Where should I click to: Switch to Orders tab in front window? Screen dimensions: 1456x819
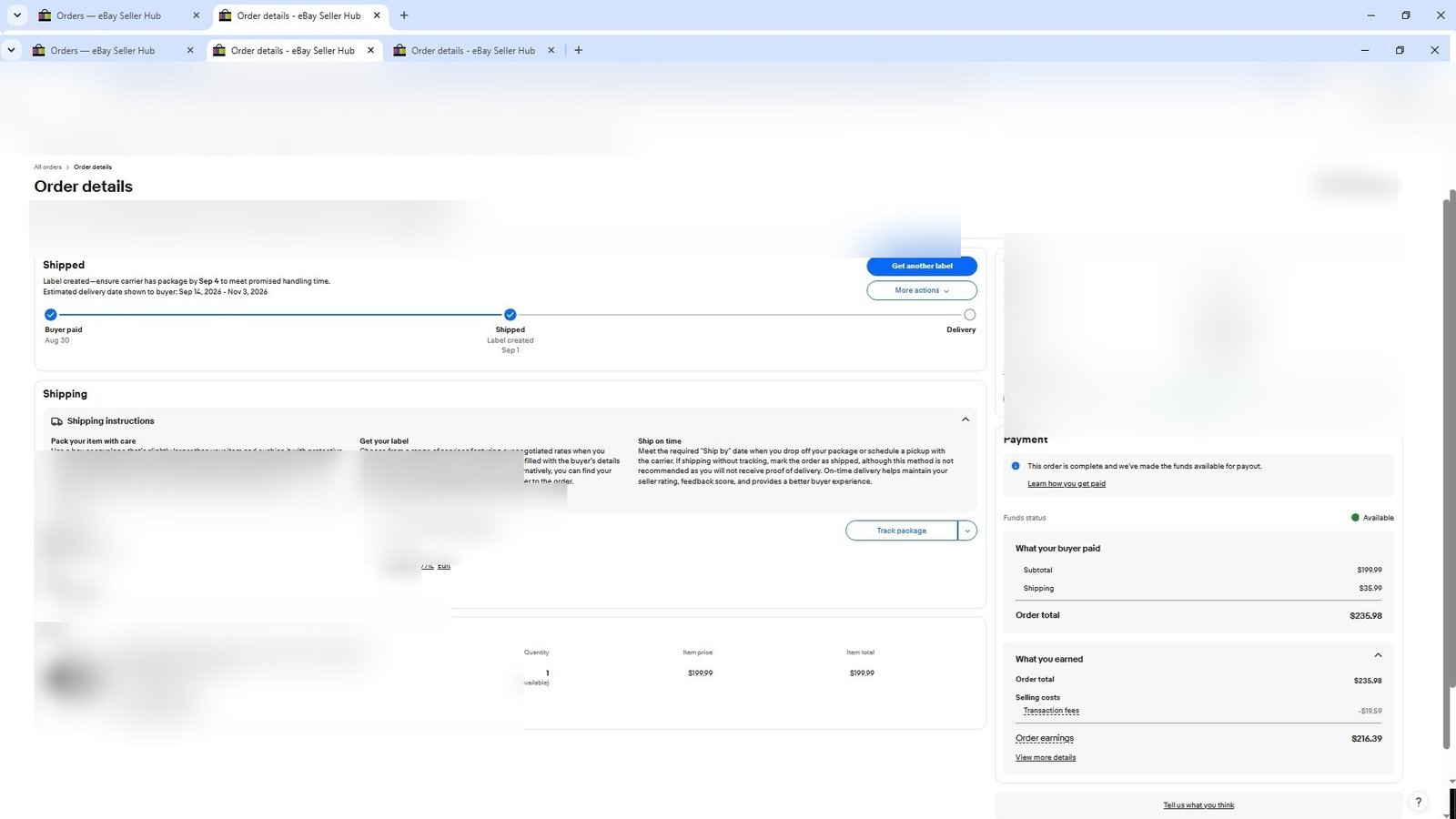(x=113, y=51)
